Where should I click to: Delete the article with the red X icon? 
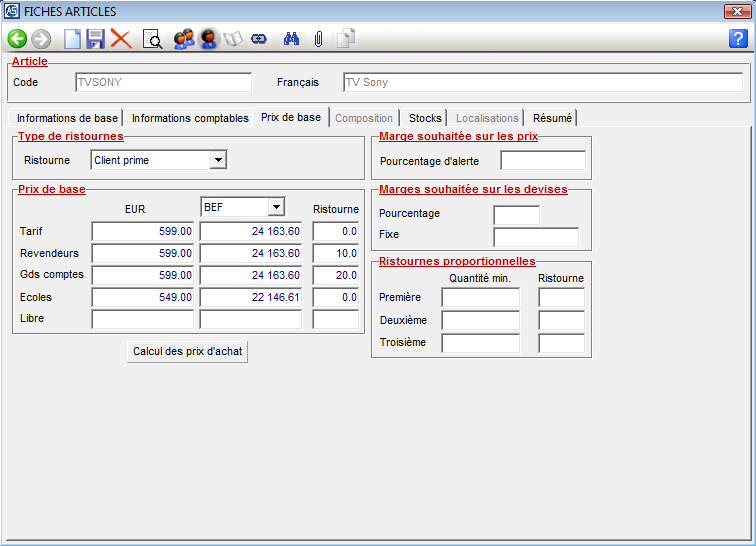click(121, 39)
